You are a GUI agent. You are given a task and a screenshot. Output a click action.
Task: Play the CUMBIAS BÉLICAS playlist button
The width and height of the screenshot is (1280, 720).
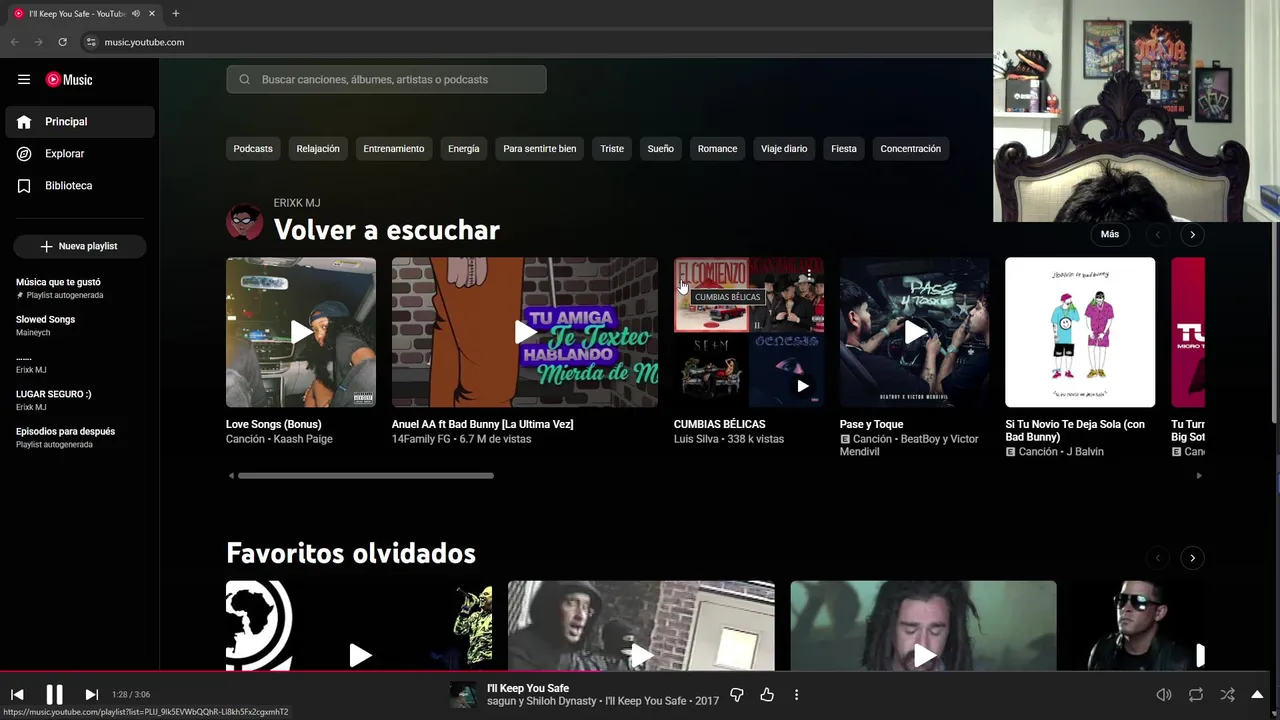pos(803,386)
